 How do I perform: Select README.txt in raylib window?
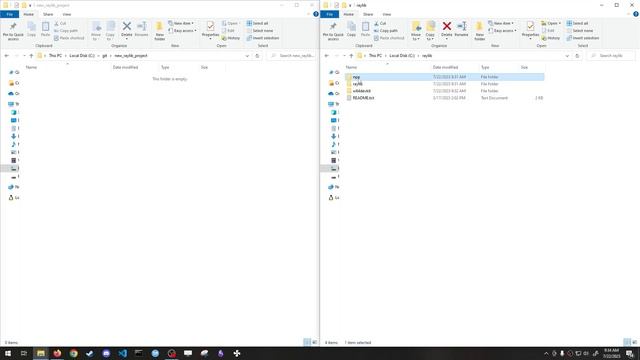point(363,98)
